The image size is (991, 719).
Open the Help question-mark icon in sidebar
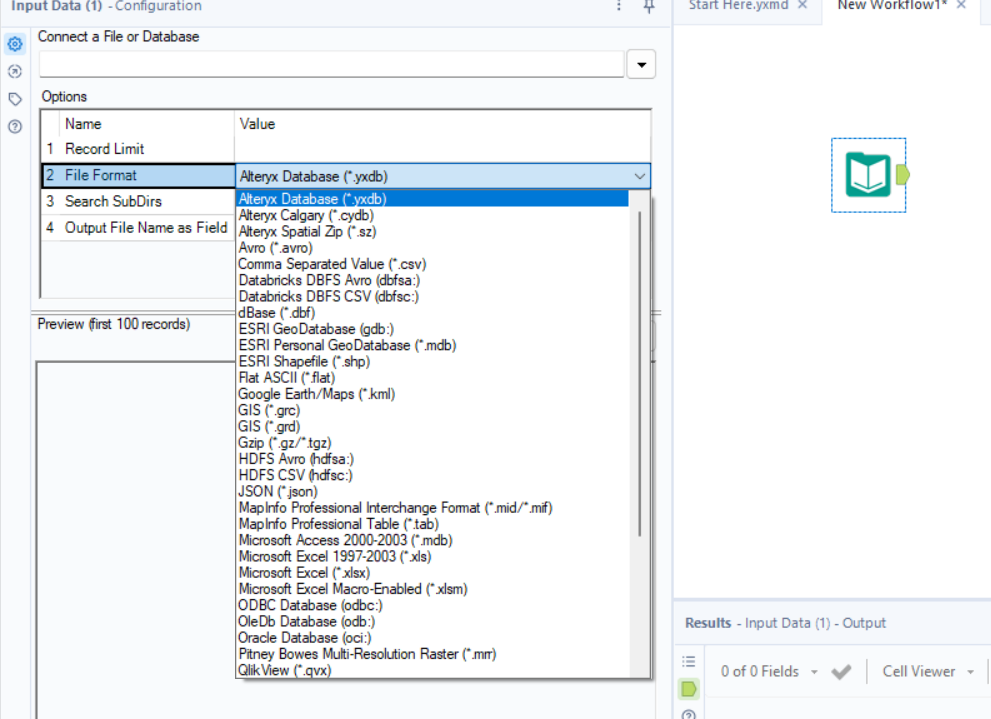click(x=15, y=126)
